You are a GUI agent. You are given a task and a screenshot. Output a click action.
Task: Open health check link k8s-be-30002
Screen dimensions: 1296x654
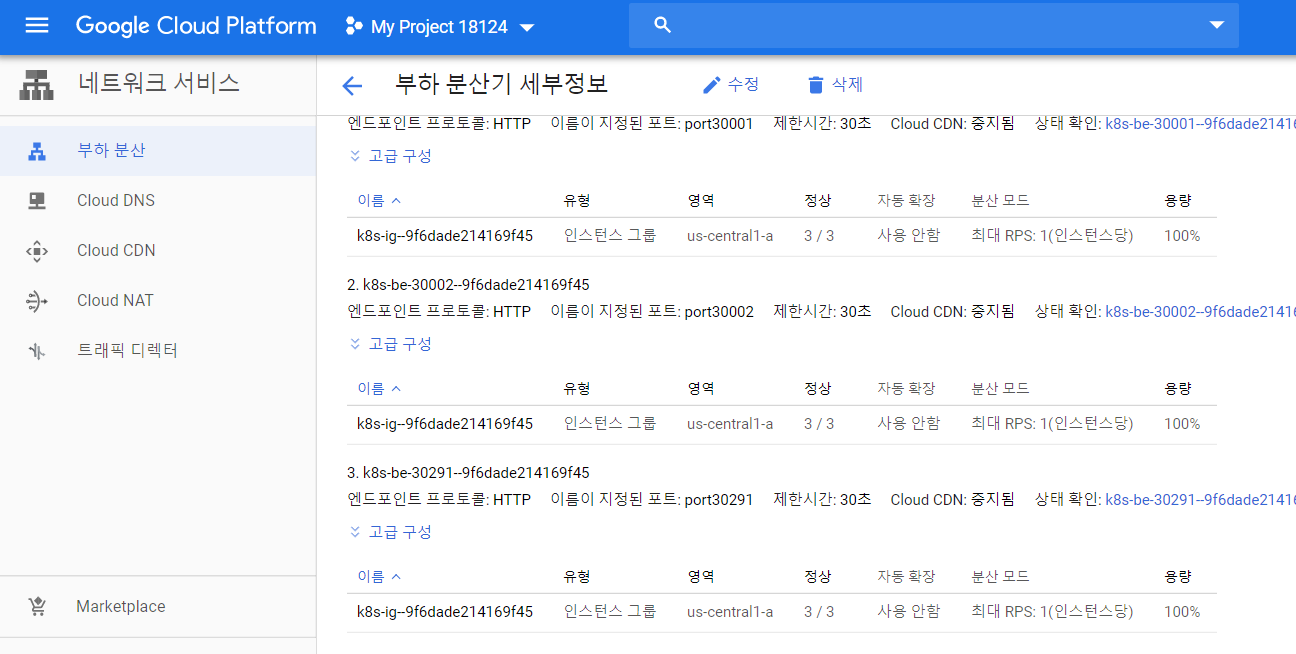(x=1200, y=311)
